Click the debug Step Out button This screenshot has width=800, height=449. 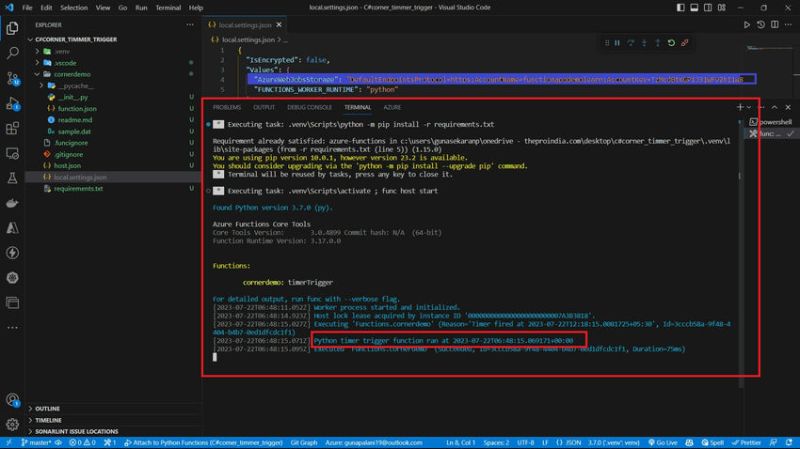658,43
